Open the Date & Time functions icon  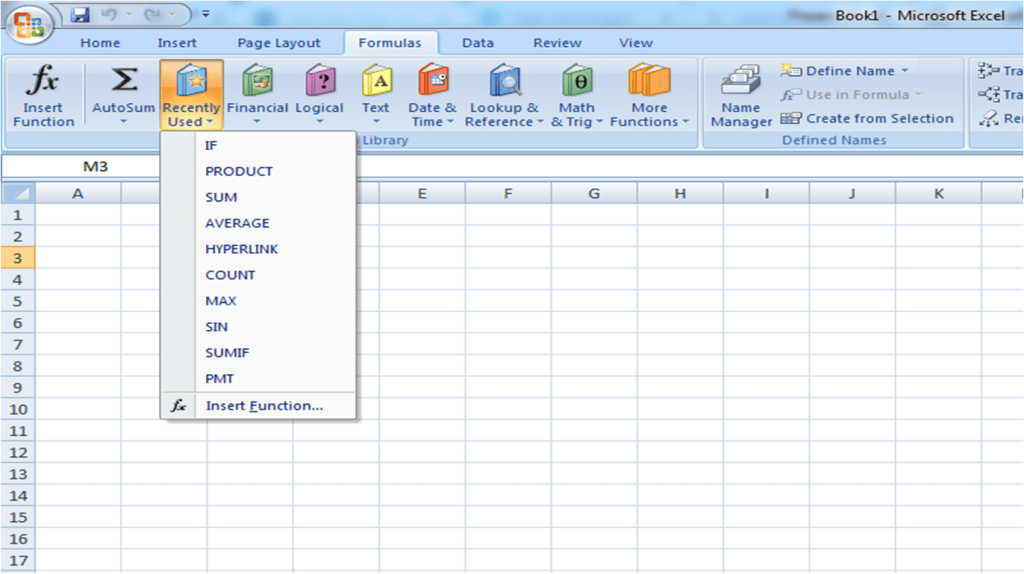tap(432, 80)
